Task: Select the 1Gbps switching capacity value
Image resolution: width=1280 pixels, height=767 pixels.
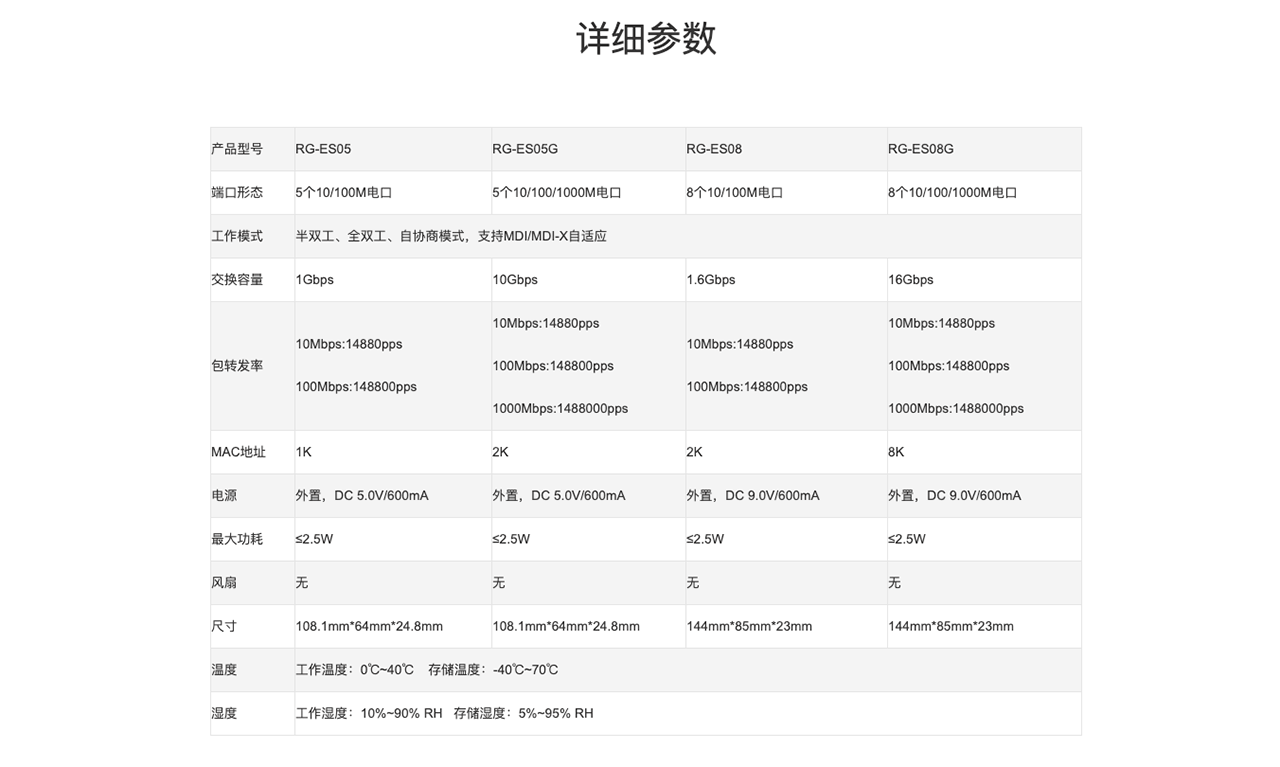Action: [x=315, y=280]
